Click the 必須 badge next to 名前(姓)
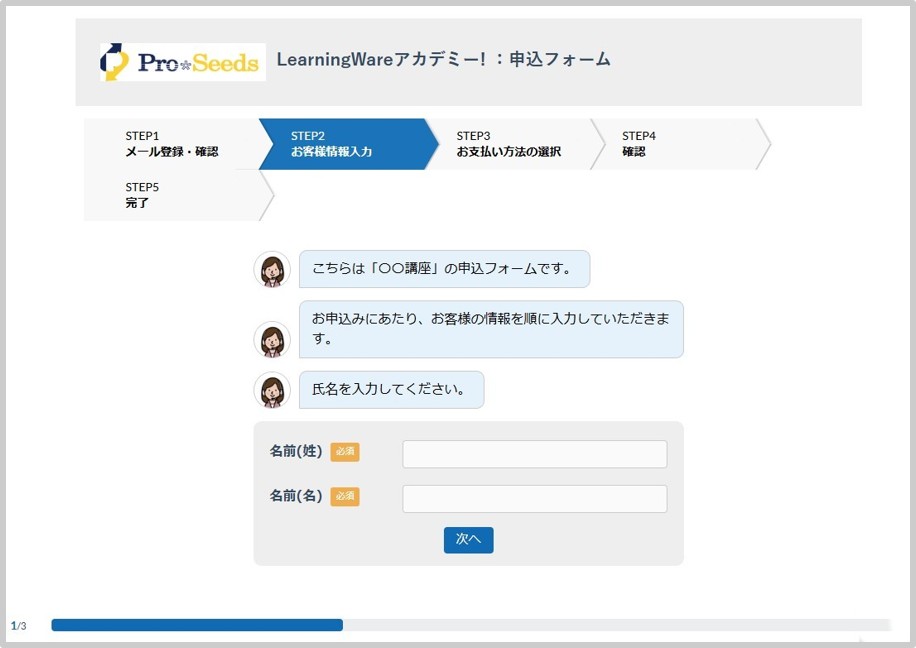Image resolution: width=916 pixels, height=648 pixels. pos(345,452)
